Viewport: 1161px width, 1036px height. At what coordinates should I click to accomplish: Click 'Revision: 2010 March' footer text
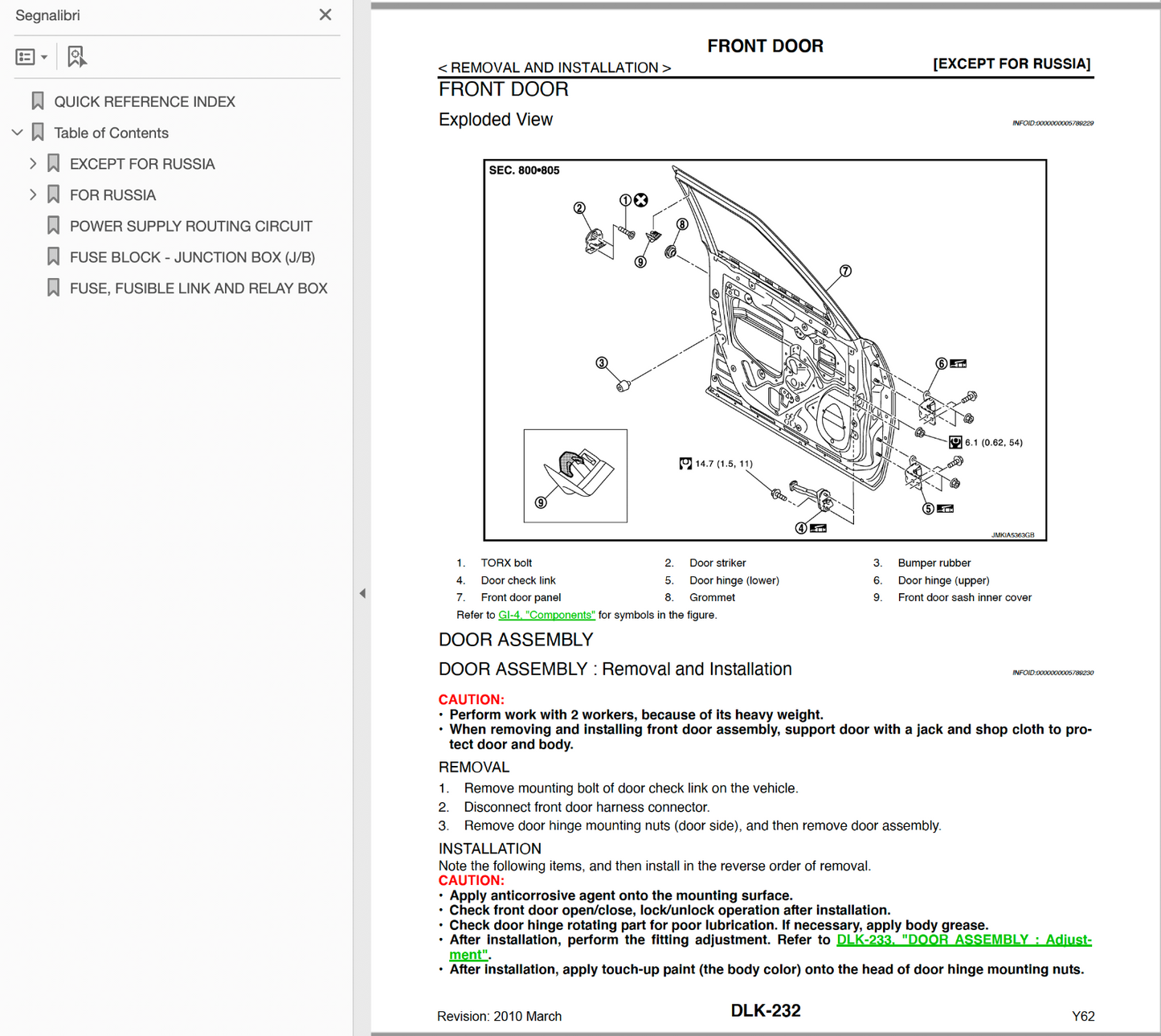[499, 1017]
